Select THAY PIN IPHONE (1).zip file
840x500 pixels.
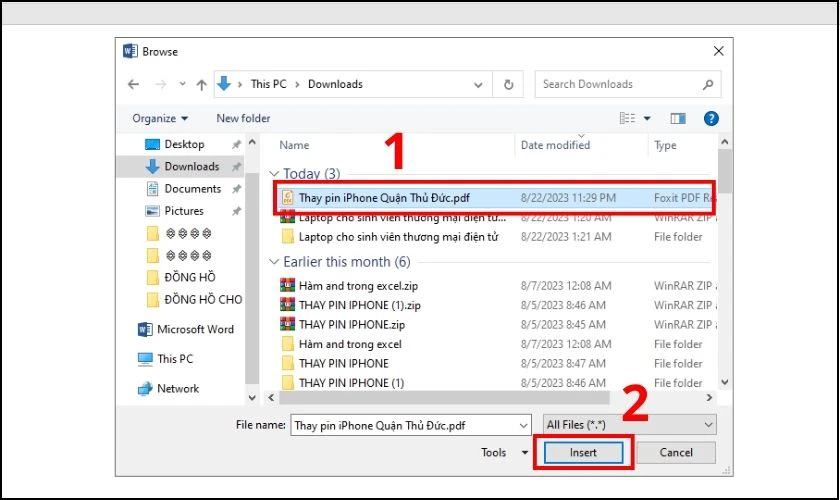click(360, 305)
